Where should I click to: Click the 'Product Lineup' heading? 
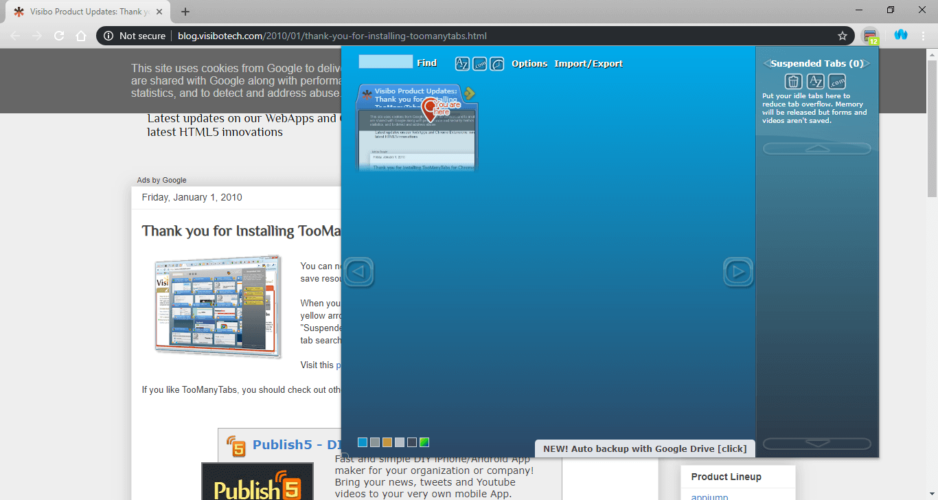click(726, 477)
